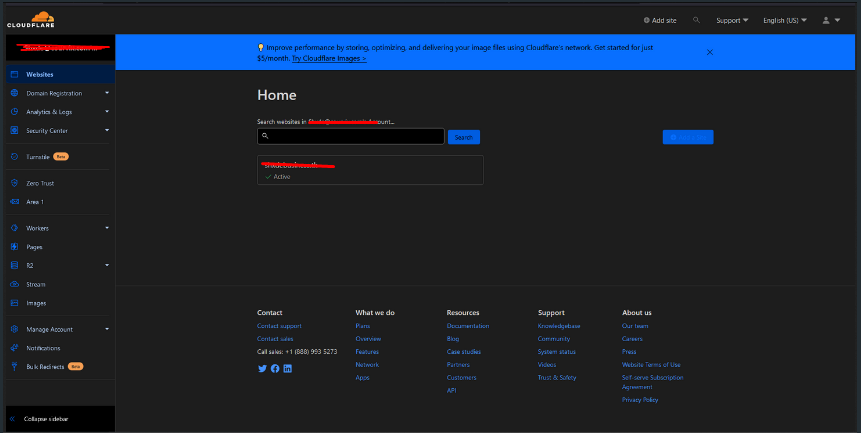Screen dimensions: 861x433
Task: Click the Workers sidebar icon
Action: coord(15,228)
